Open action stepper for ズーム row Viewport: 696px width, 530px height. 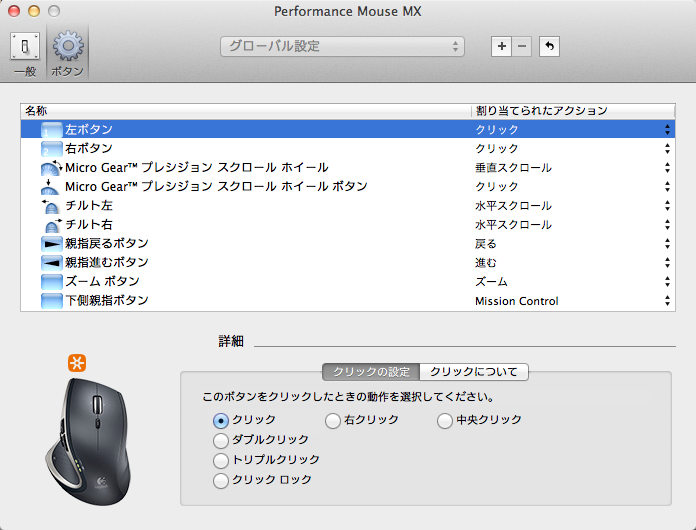[x=667, y=282]
